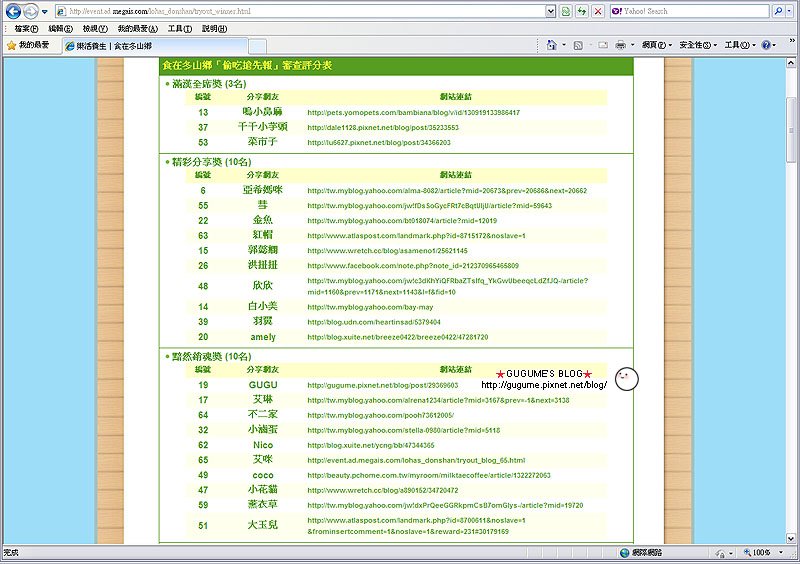Click the name Nico in row 62
This screenshot has width=800, height=564.
tap(263, 445)
